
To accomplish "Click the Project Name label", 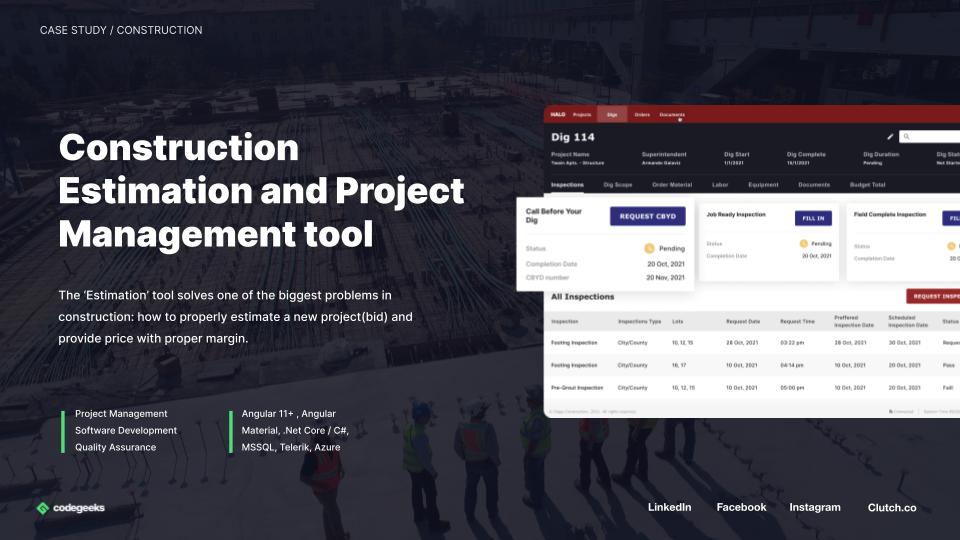I will point(570,154).
